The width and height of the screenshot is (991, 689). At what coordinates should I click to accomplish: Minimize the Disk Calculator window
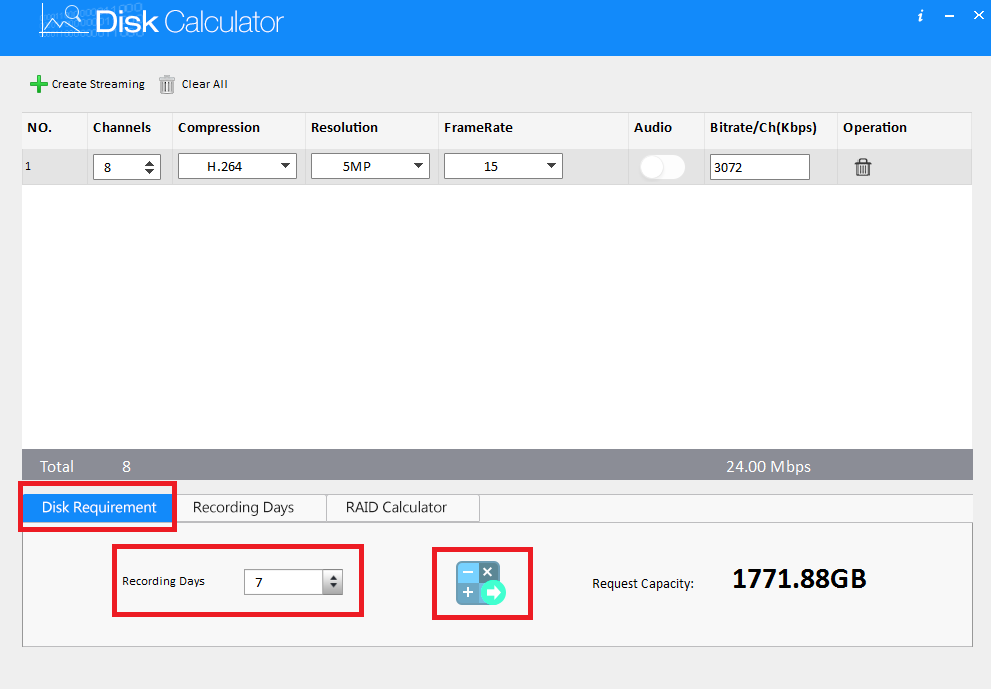pos(949,16)
